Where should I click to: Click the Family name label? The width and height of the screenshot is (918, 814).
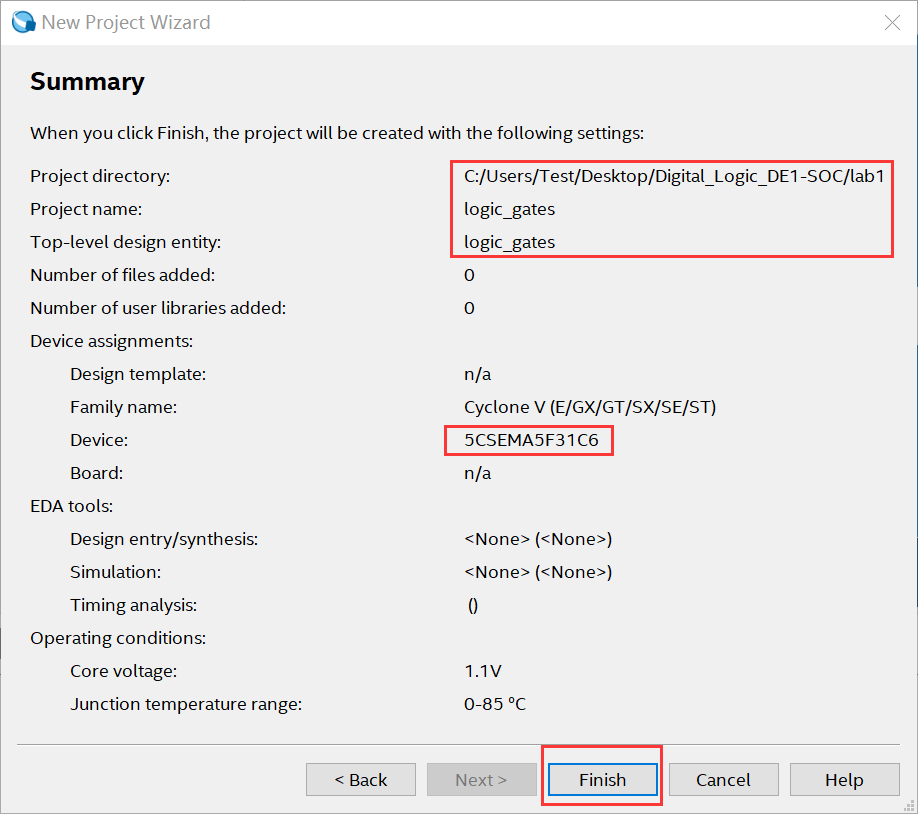click(x=124, y=407)
